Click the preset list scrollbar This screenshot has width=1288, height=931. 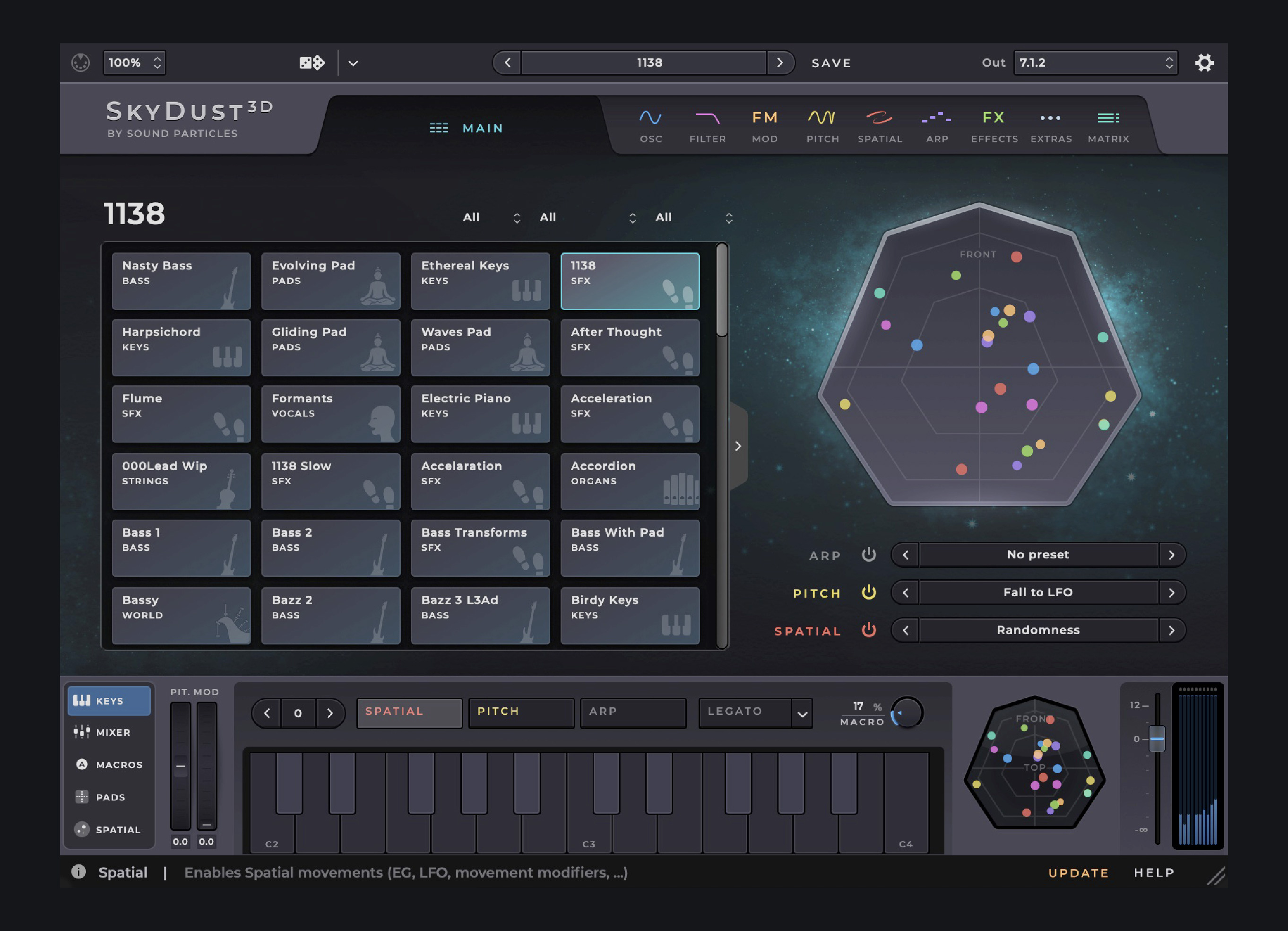click(x=722, y=290)
